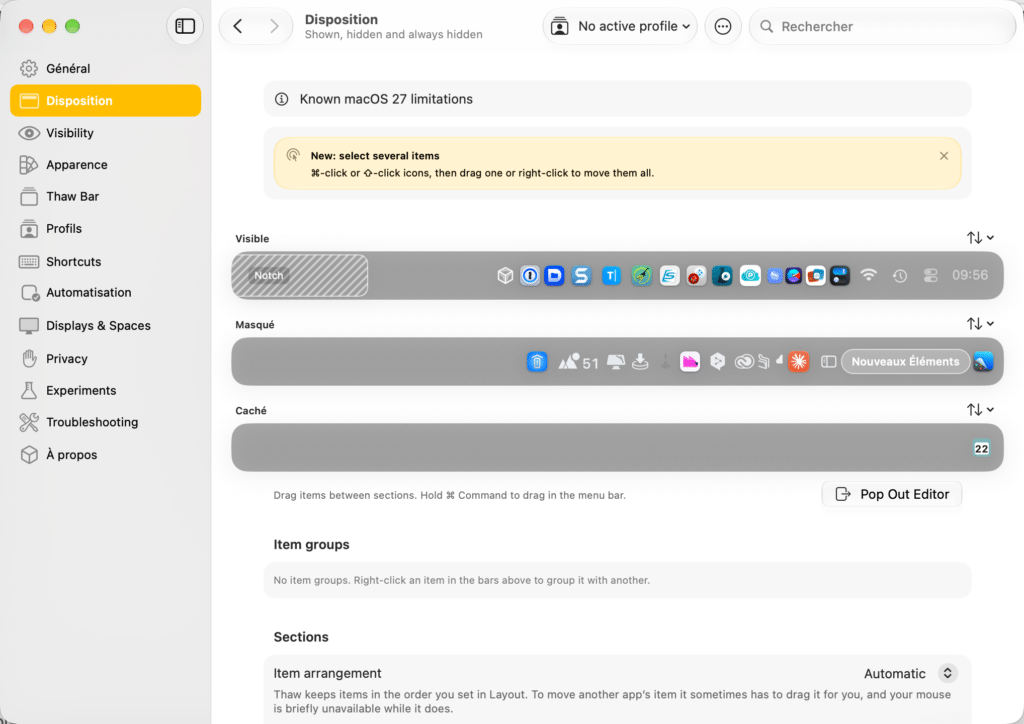This screenshot has width=1024, height=724.
Task: Click the cracked display icon in Masqué bar
Action: [616, 362]
